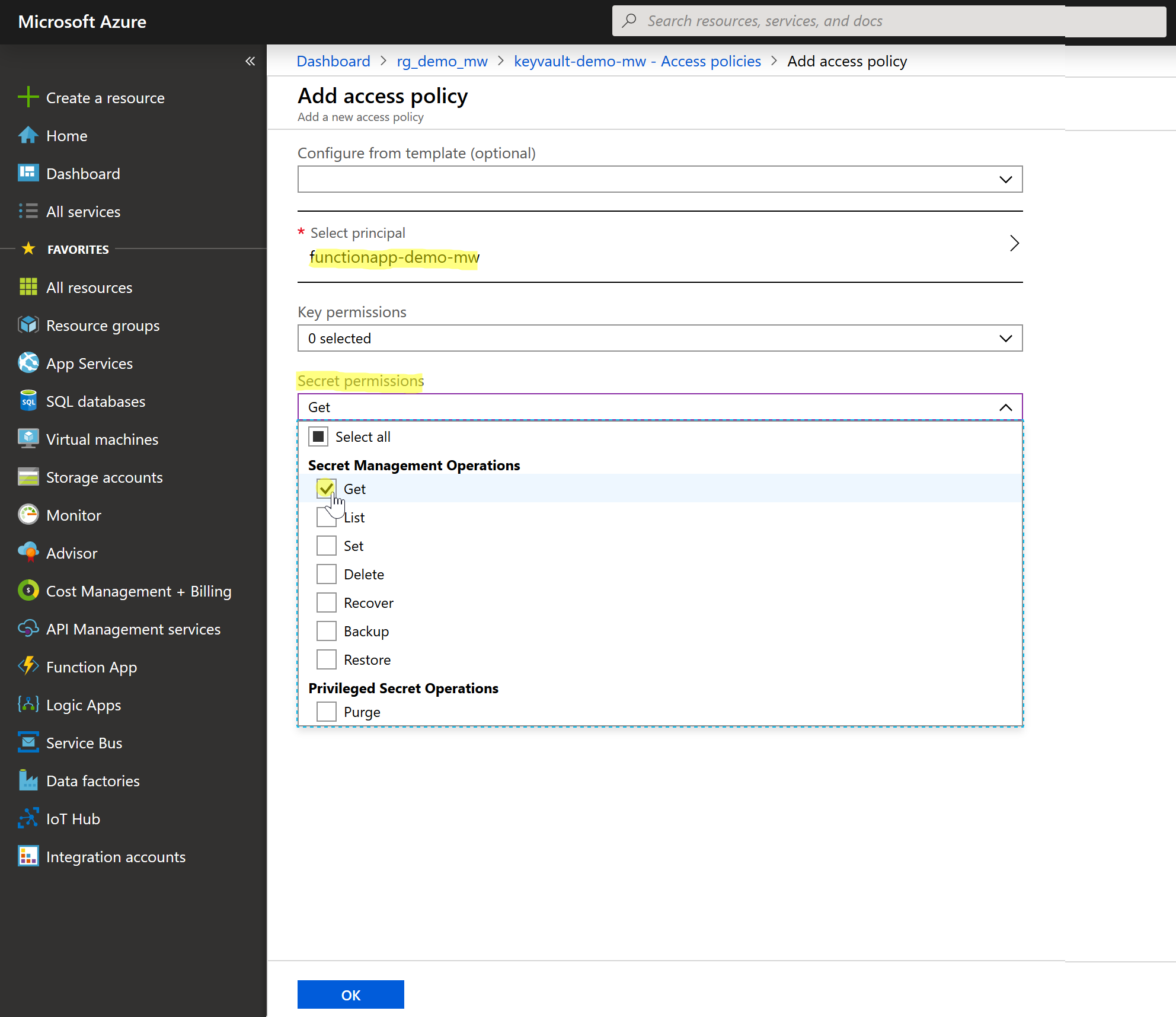Viewport: 1176px width, 1017px height.
Task: Open rg_demo_mw from the breadcrumb
Action: 442,60
